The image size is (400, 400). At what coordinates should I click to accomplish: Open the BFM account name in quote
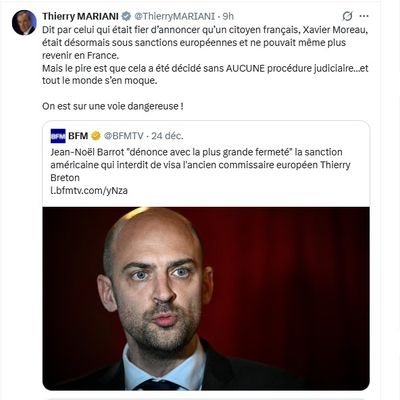click(78, 136)
